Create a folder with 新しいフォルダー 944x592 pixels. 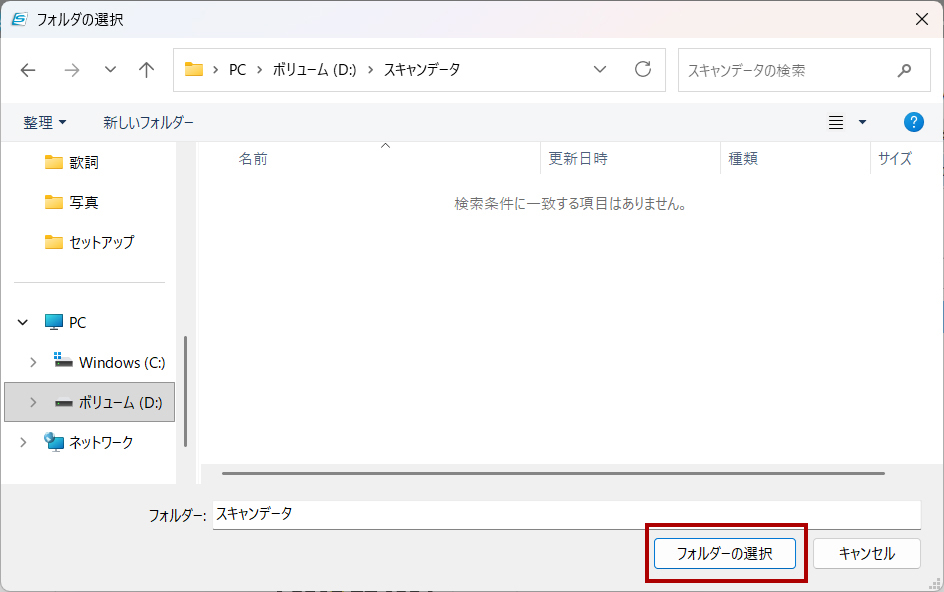(x=145, y=121)
